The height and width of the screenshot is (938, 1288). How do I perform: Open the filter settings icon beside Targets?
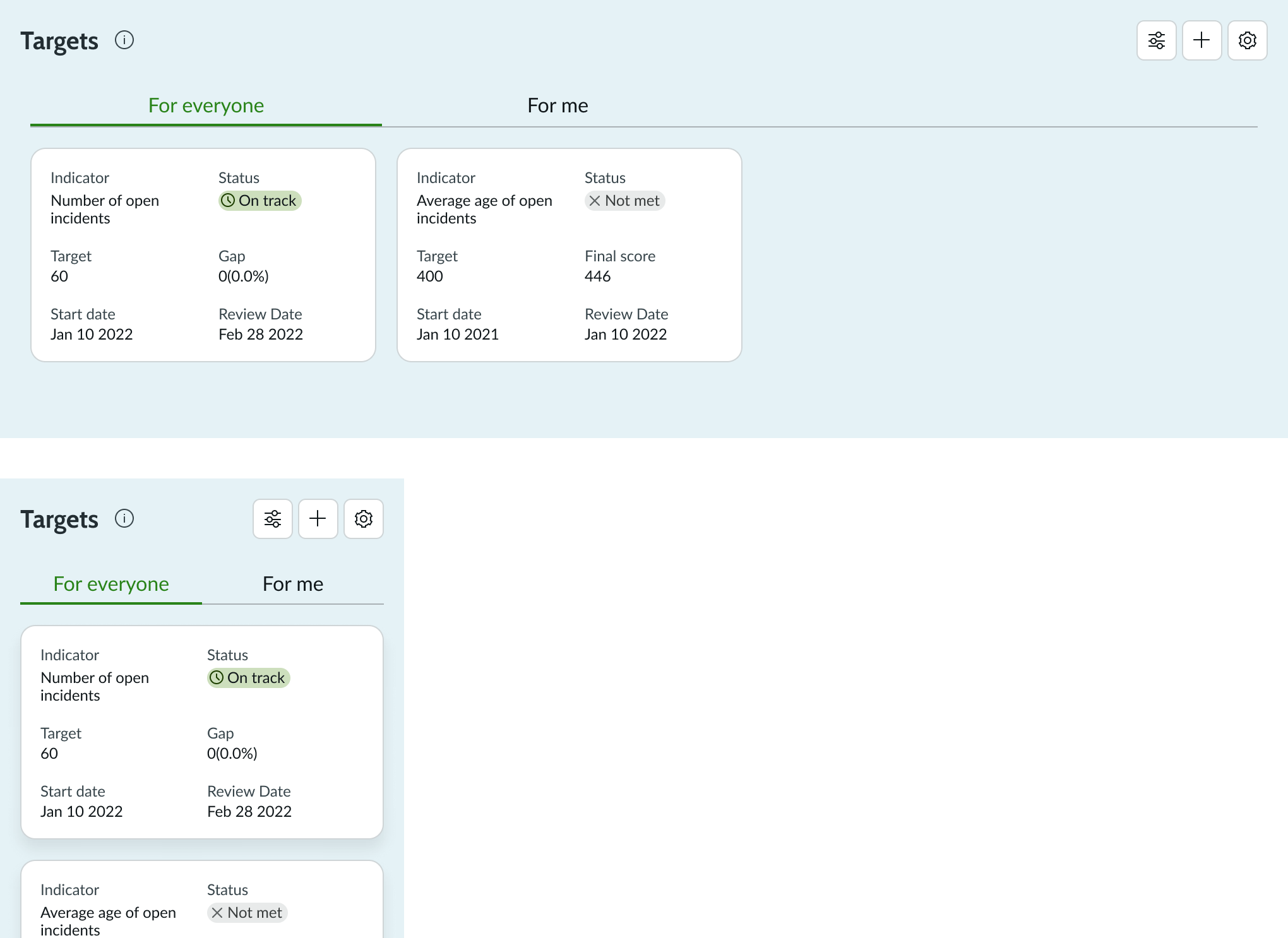[1155, 40]
